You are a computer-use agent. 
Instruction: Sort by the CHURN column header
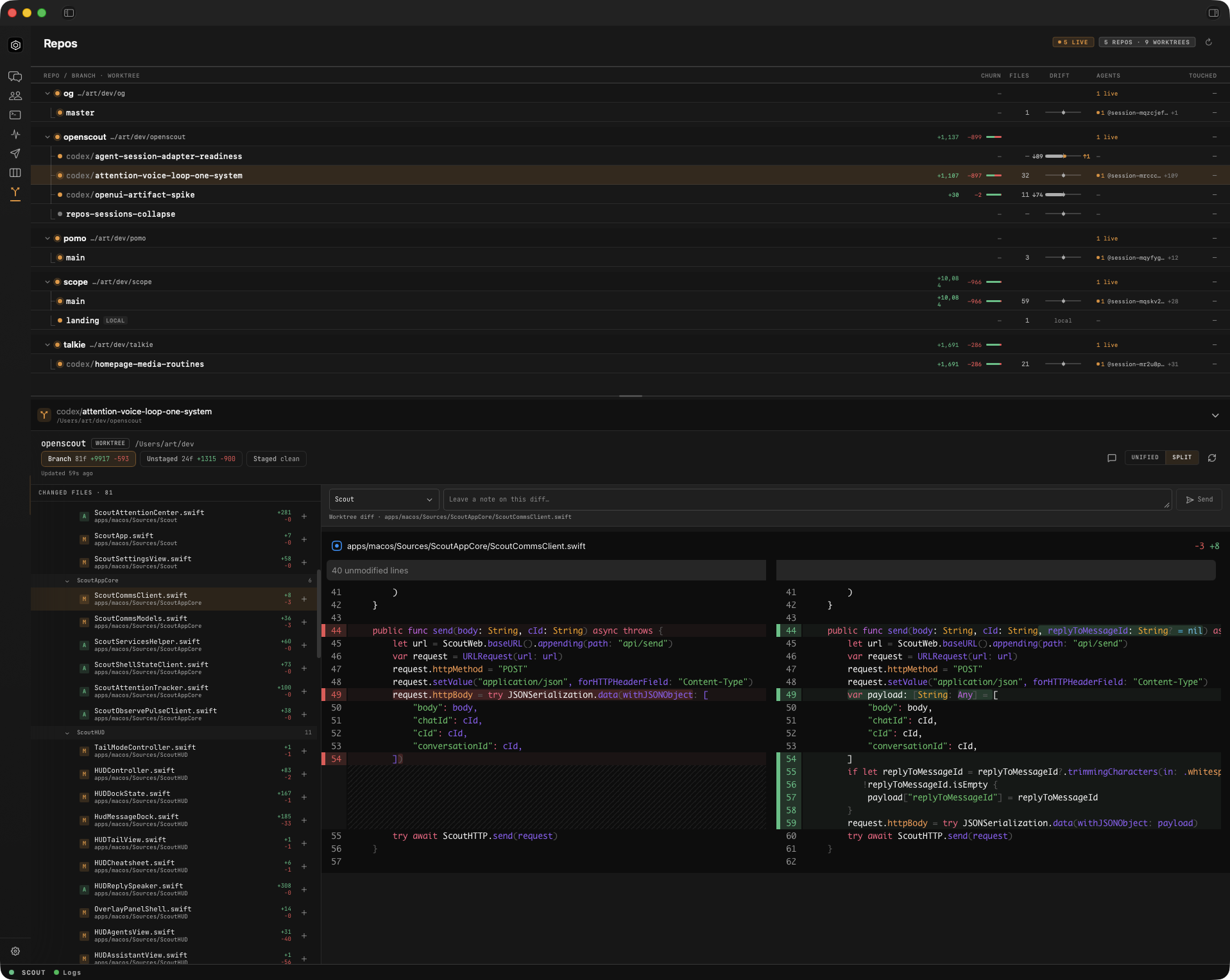[x=991, y=76]
